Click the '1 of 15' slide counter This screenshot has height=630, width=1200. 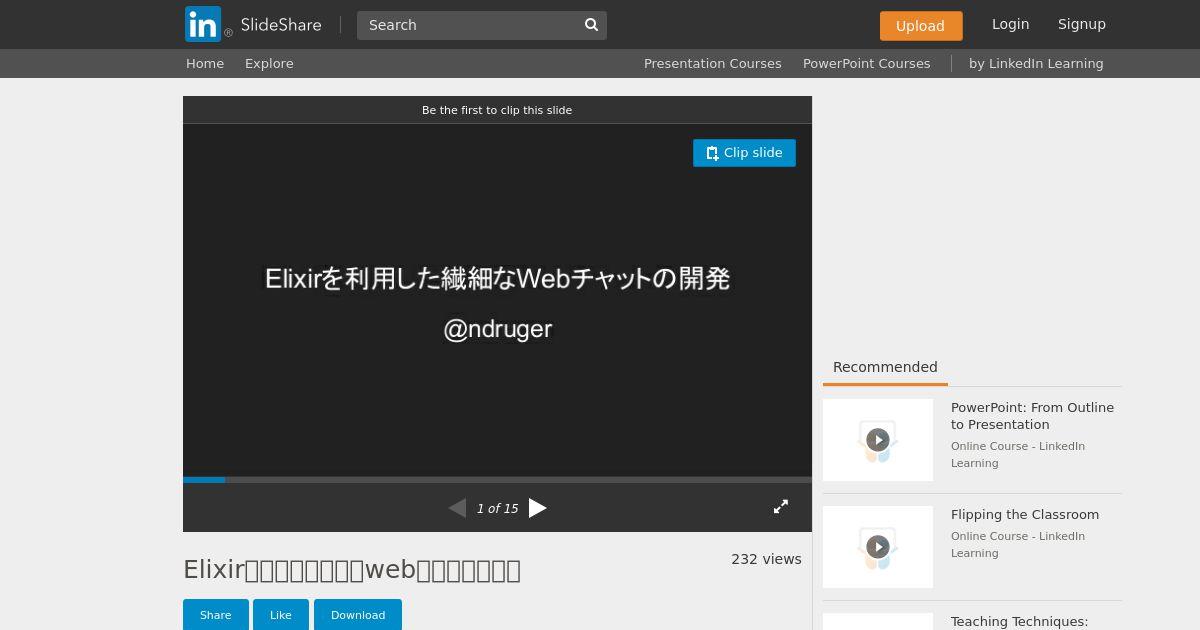point(497,509)
